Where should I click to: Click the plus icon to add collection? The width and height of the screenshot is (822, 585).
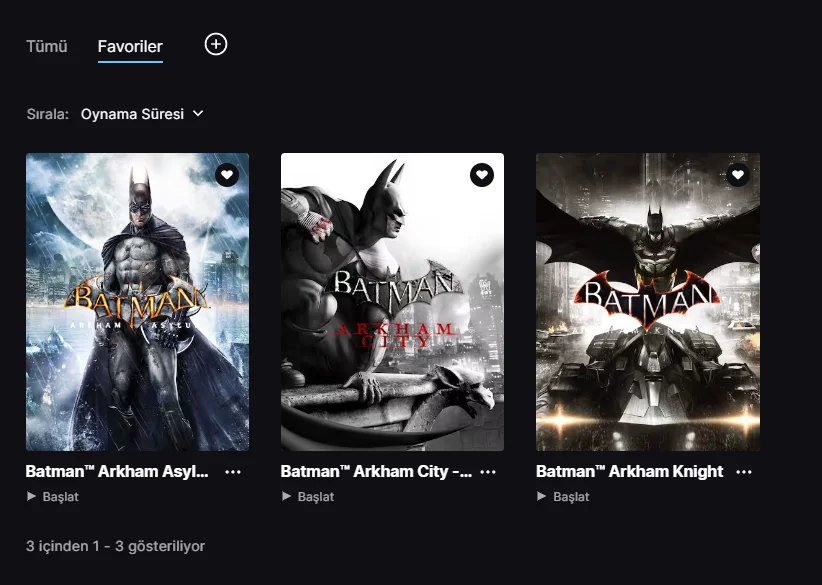(x=216, y=44)
